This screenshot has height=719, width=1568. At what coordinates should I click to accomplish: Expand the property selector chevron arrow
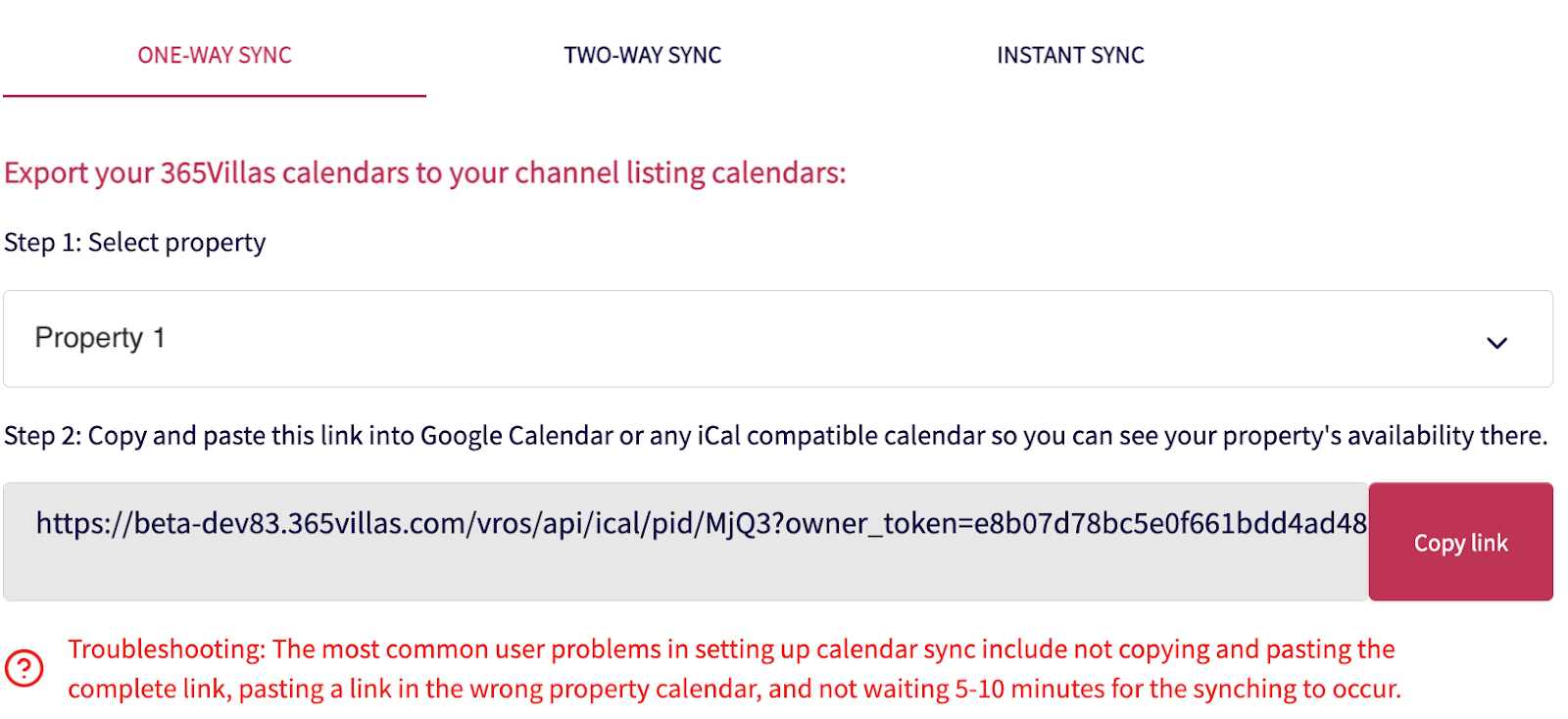(x=1496, y=343)
